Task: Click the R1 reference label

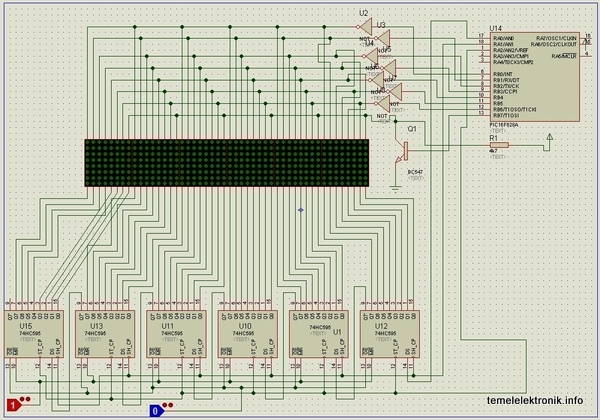Action: (x=494, y=138)
